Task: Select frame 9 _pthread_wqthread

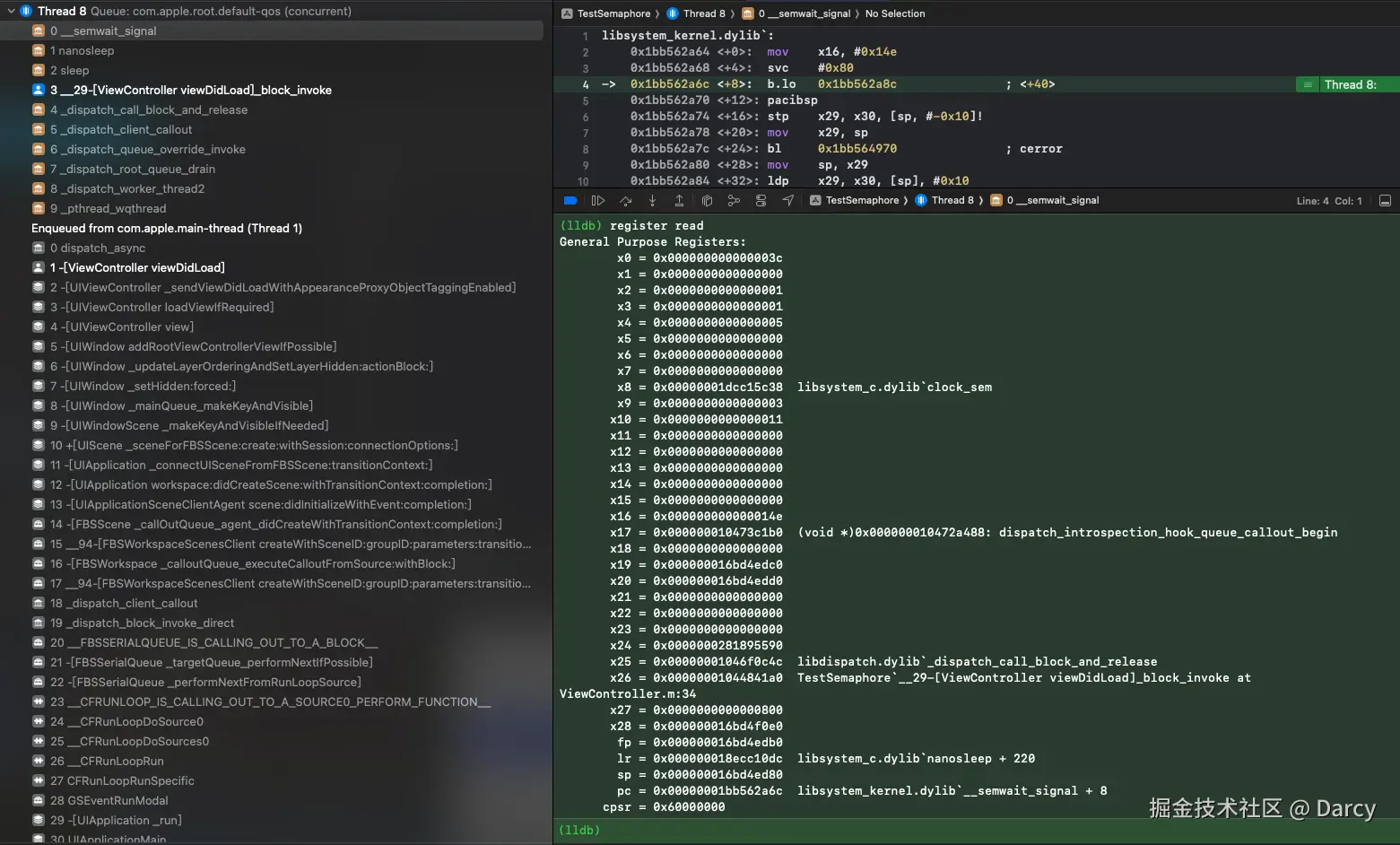Action: (272, 208)
